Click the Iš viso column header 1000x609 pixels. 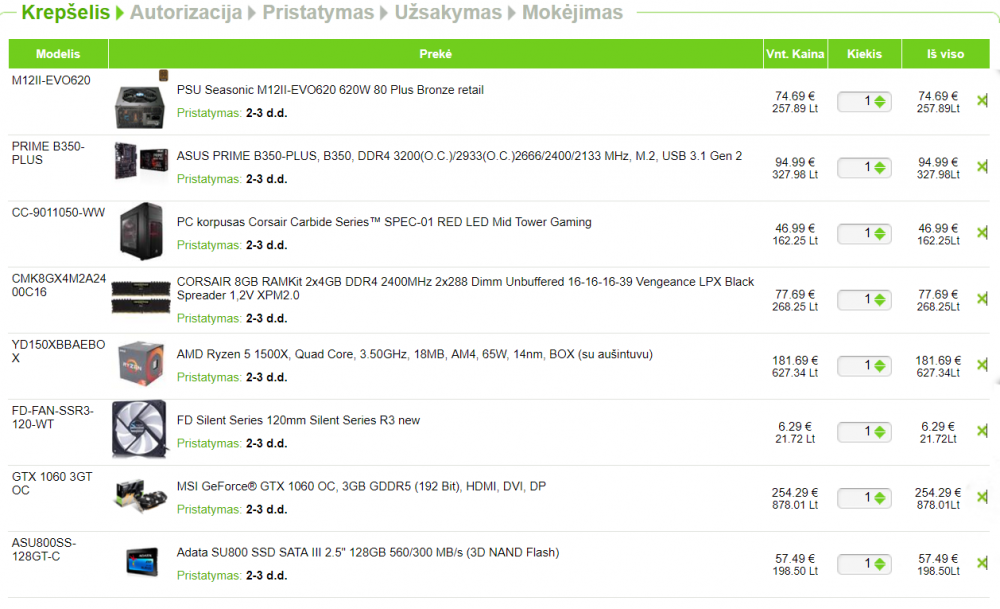click(x=945, y=54)
